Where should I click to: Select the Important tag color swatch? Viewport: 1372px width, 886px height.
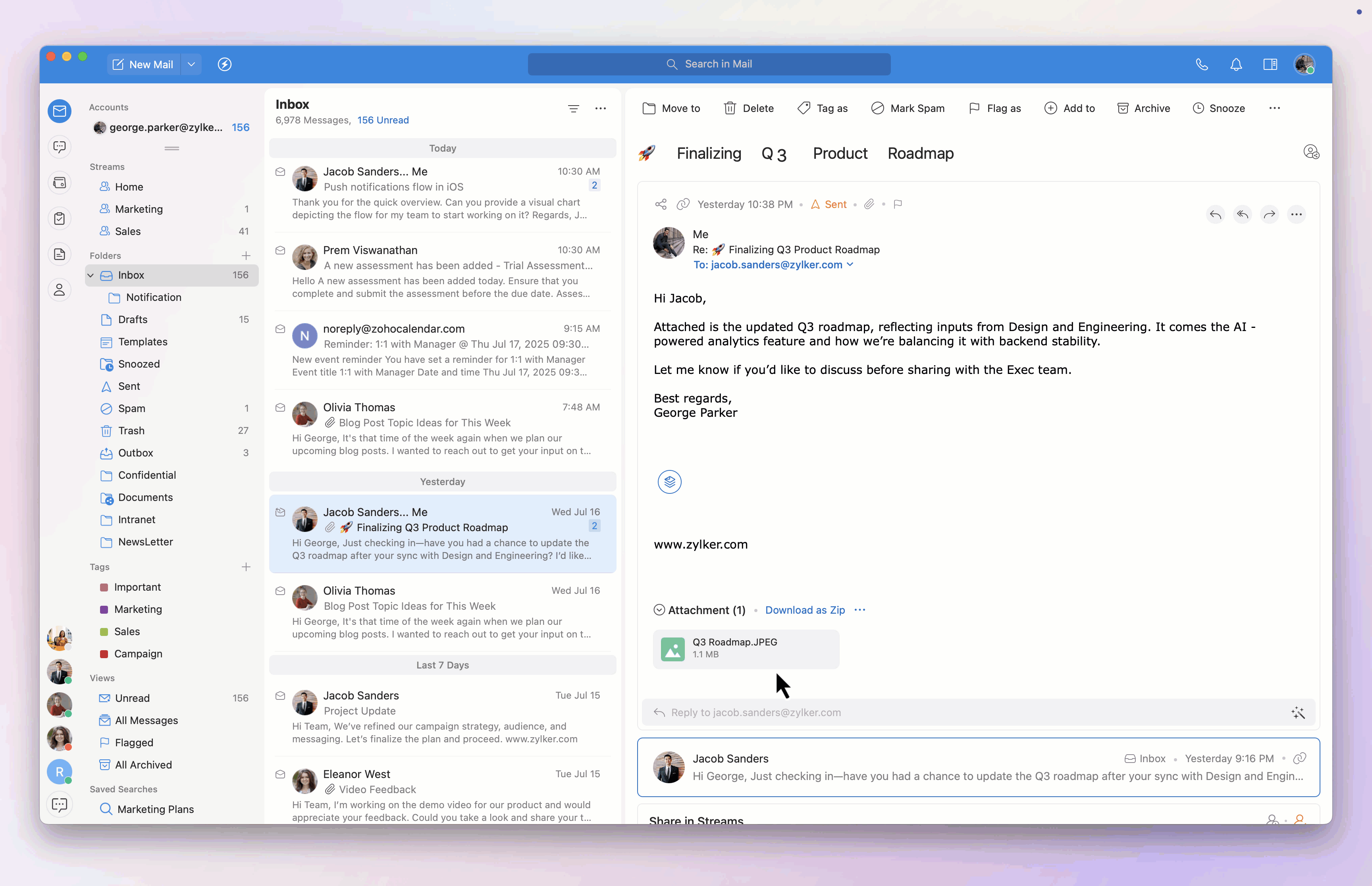pos(104,587)
